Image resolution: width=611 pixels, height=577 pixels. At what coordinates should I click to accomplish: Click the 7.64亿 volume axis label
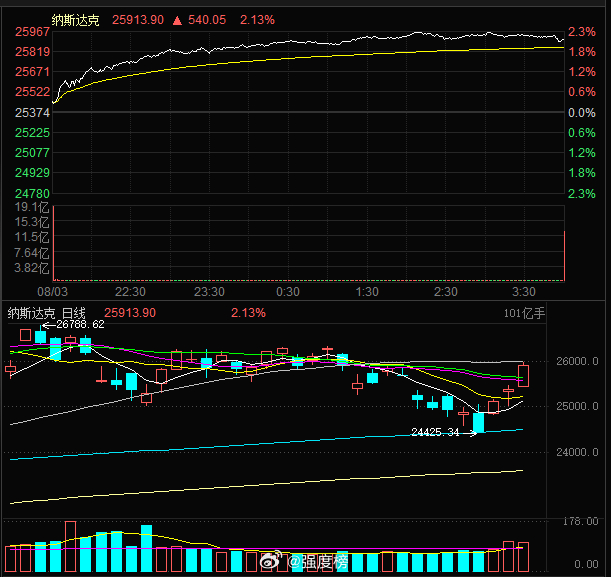[x=32, y=253]
